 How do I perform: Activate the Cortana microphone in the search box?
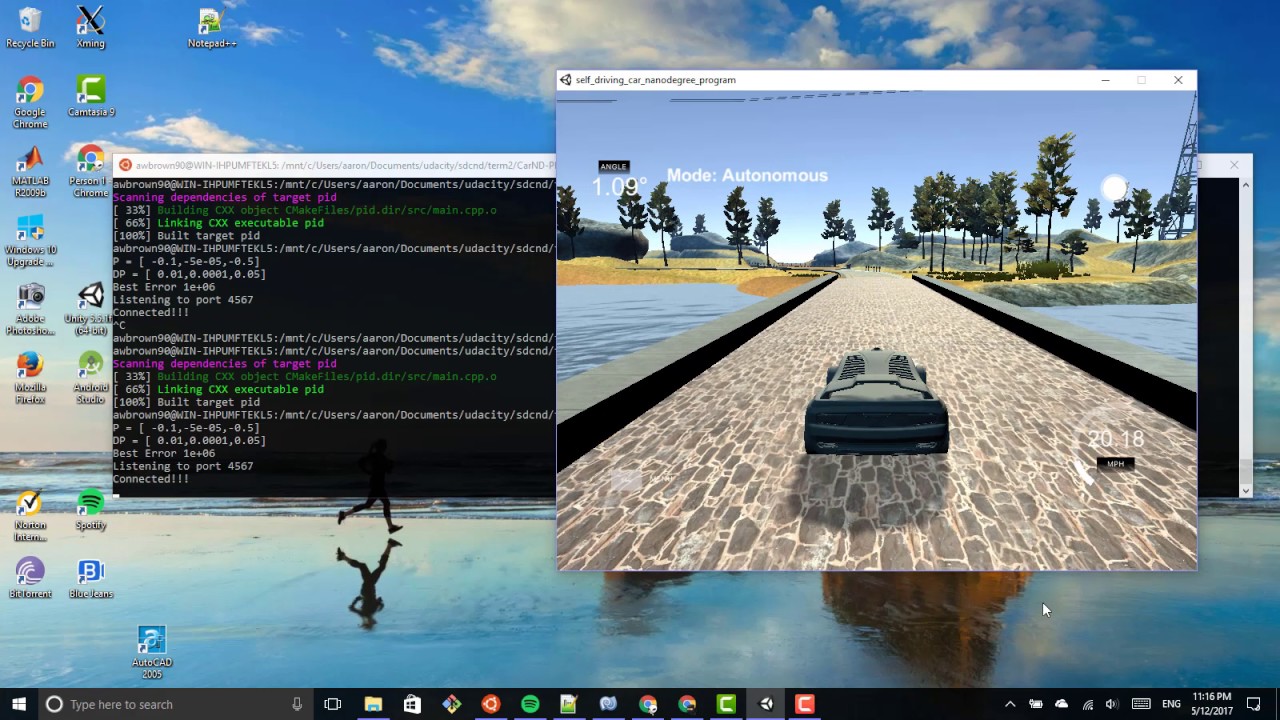click(297, 704)
